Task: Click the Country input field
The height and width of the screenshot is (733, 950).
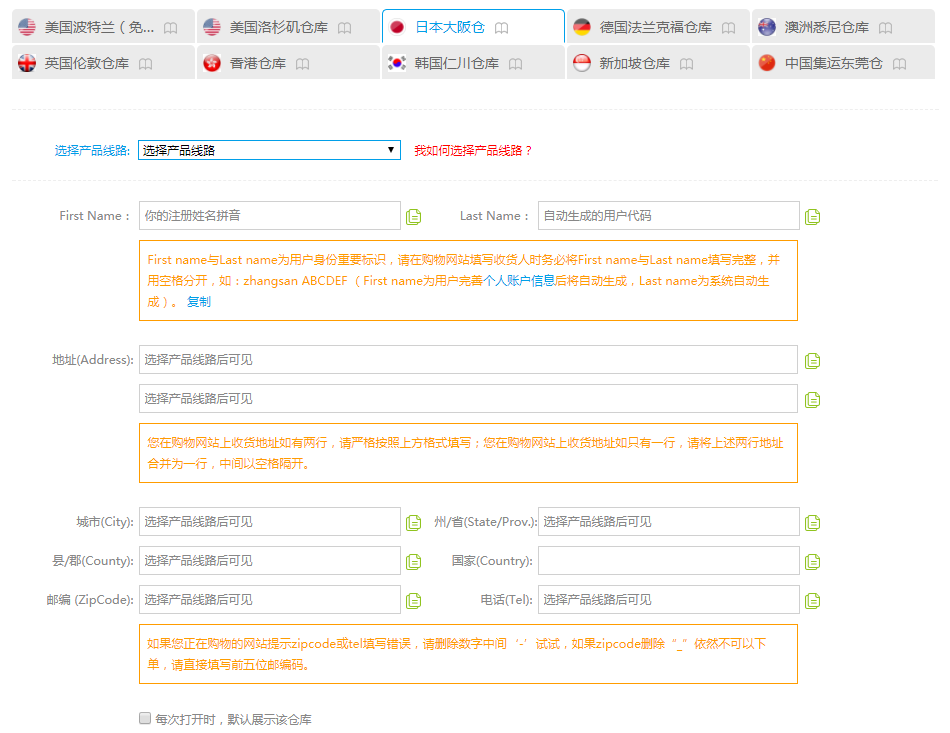Action: 668,561
